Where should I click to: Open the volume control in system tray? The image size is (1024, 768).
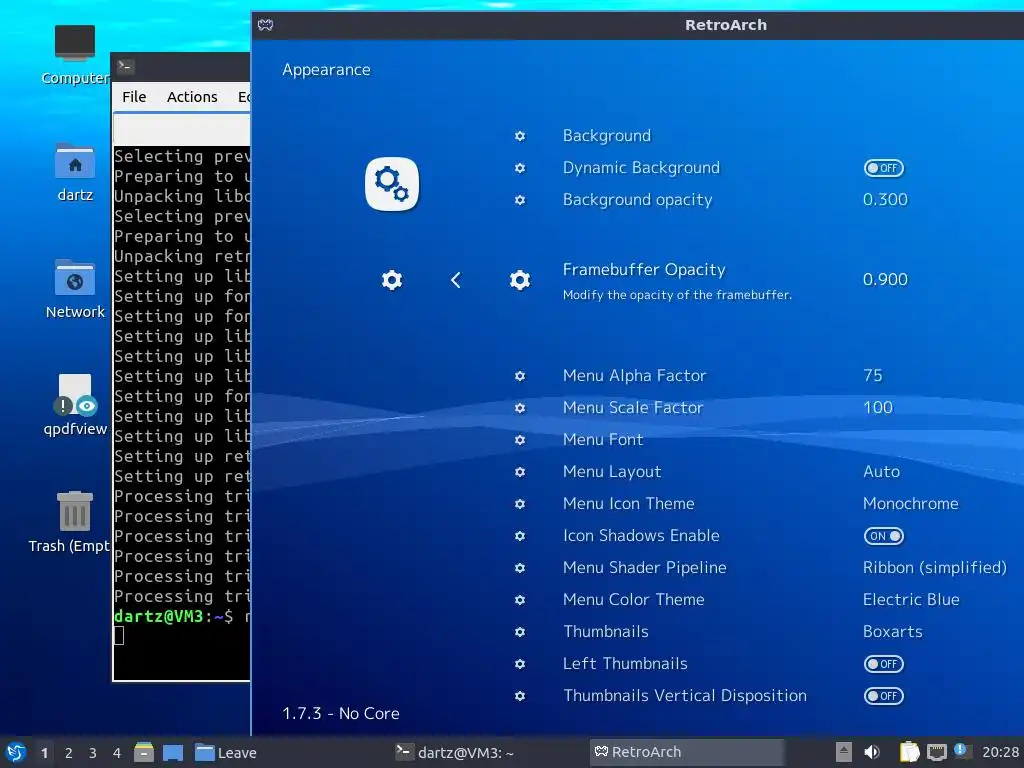(x=872, y=752)
